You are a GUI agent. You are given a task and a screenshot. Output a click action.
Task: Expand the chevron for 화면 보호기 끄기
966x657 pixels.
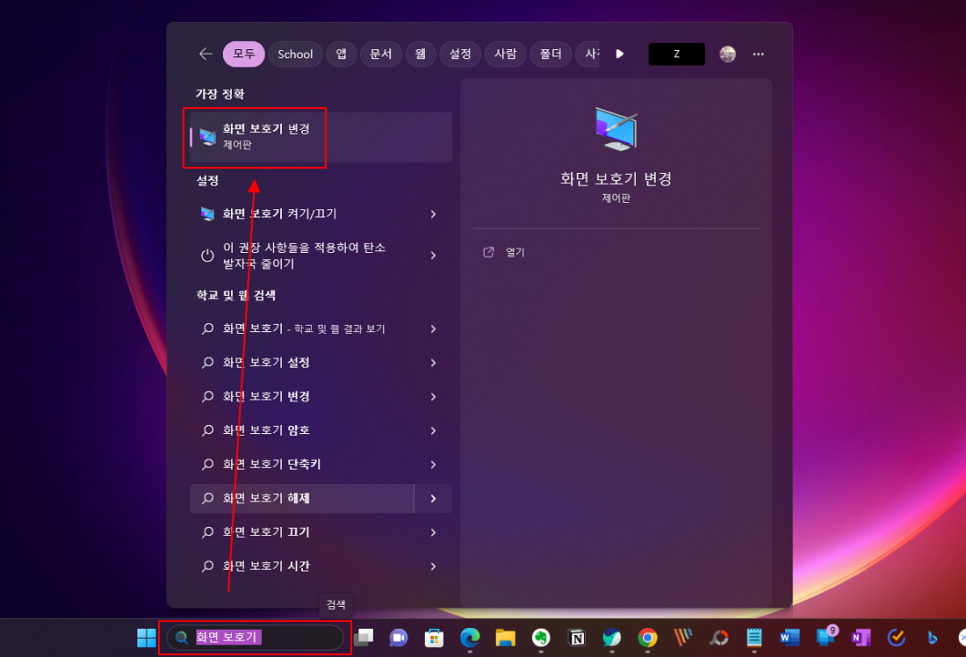coord(433,532)
